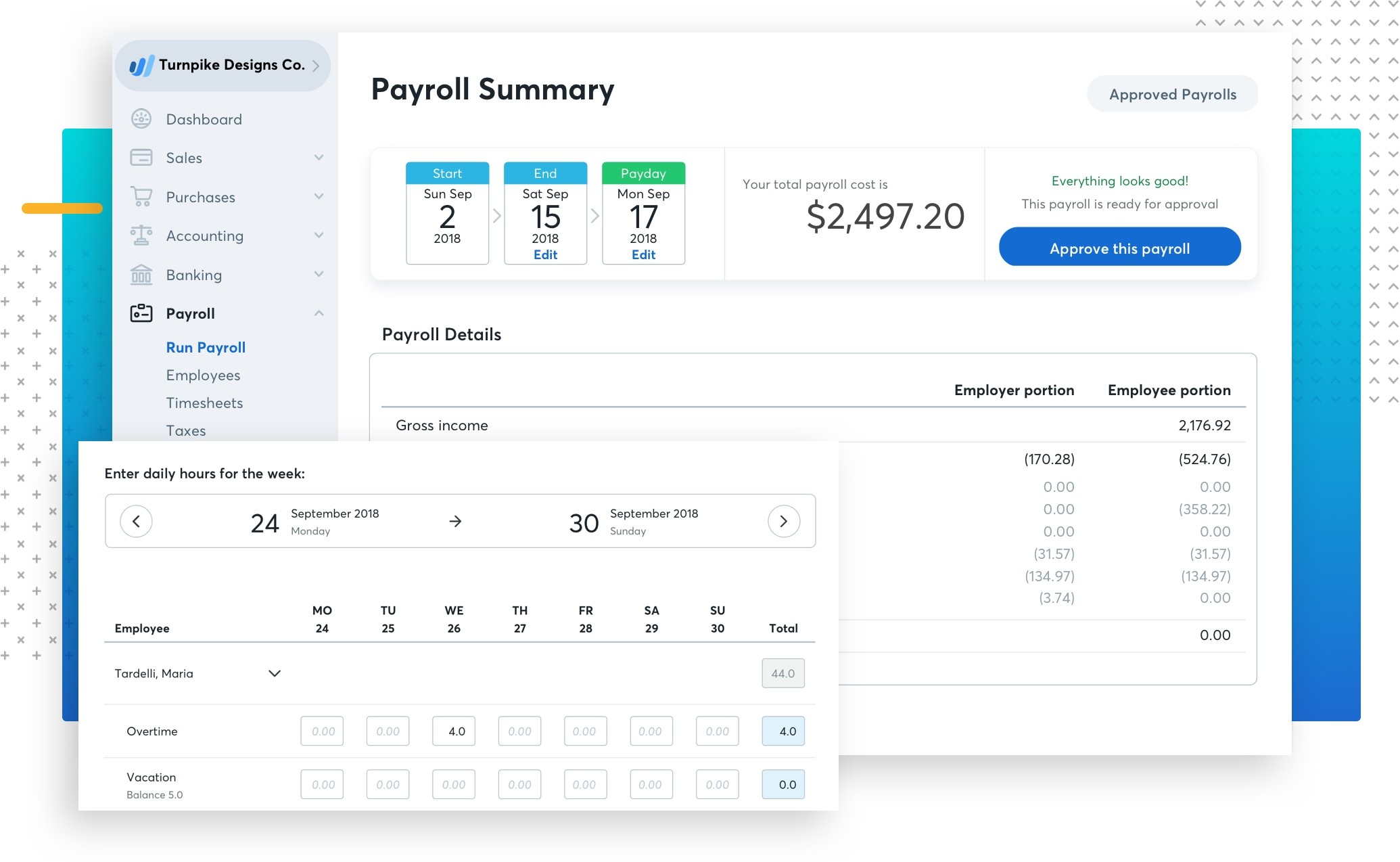Click the Taxes menu icon
The image size is (1400, 862).
[x=185, y=430]
